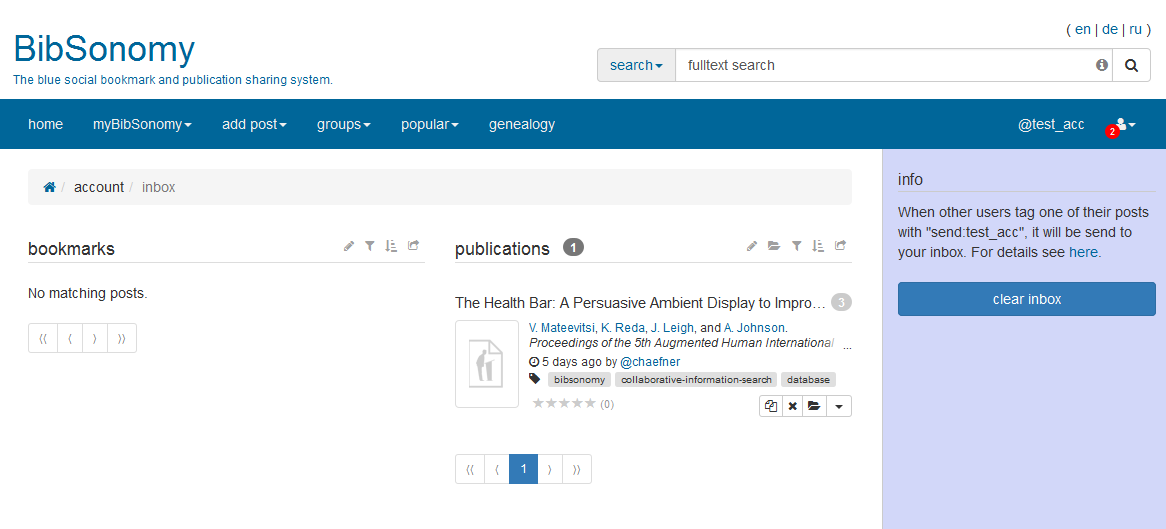The height and width of the screenshot is (529, 1166).
Task: Open user @chaefner link
Action: tap(650, 362)
